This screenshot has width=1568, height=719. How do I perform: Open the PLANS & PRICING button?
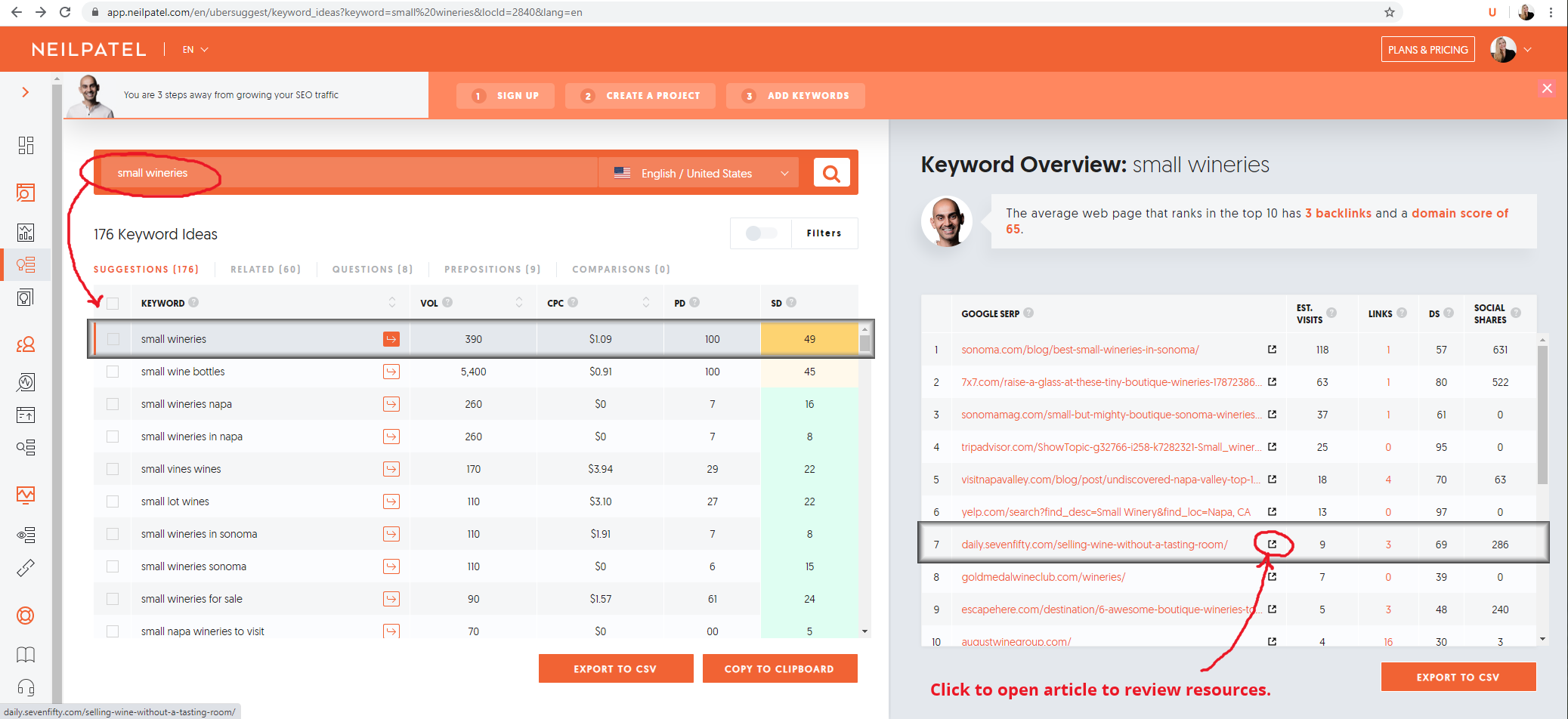[1427, 50]
